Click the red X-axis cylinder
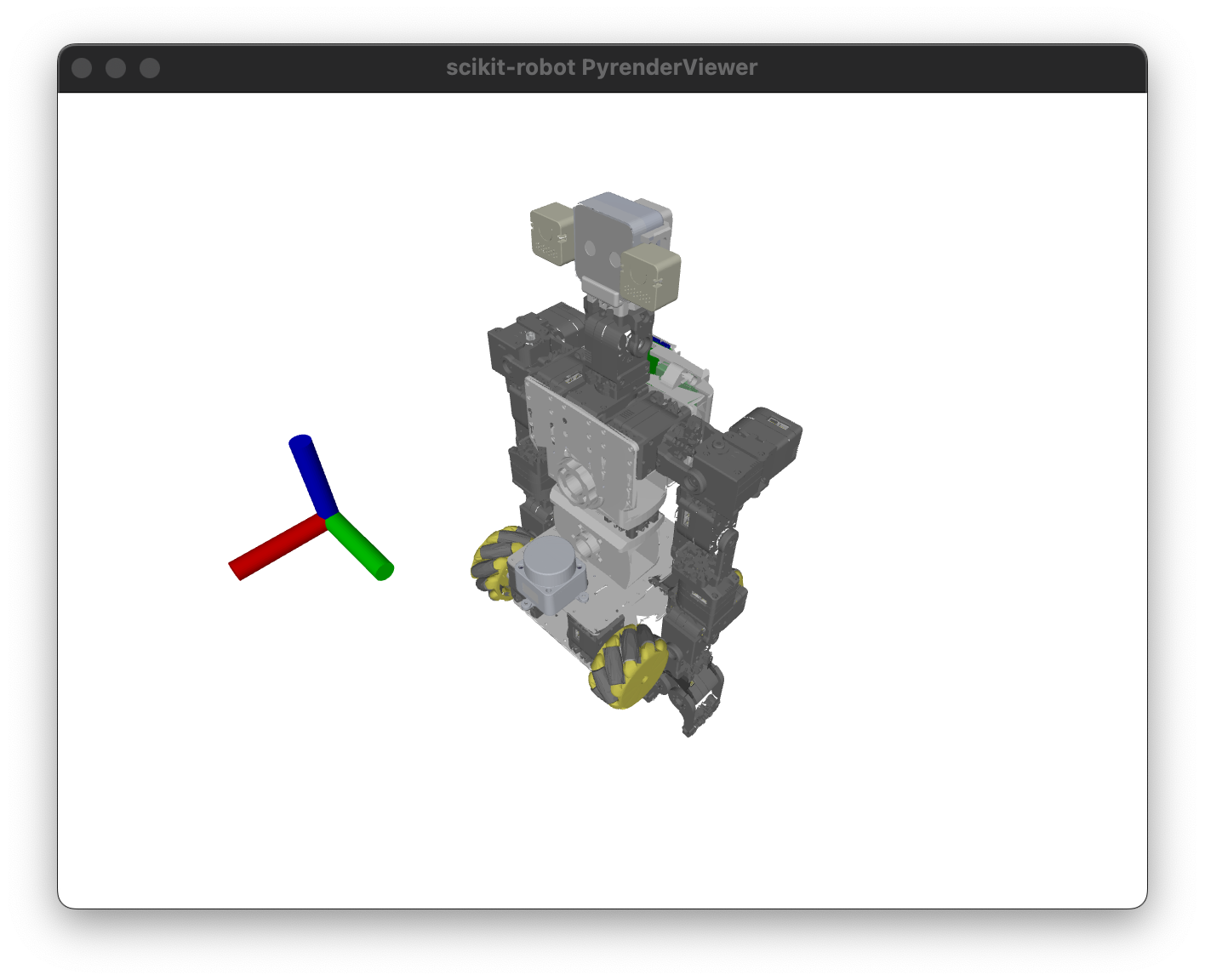 [276, 547]
